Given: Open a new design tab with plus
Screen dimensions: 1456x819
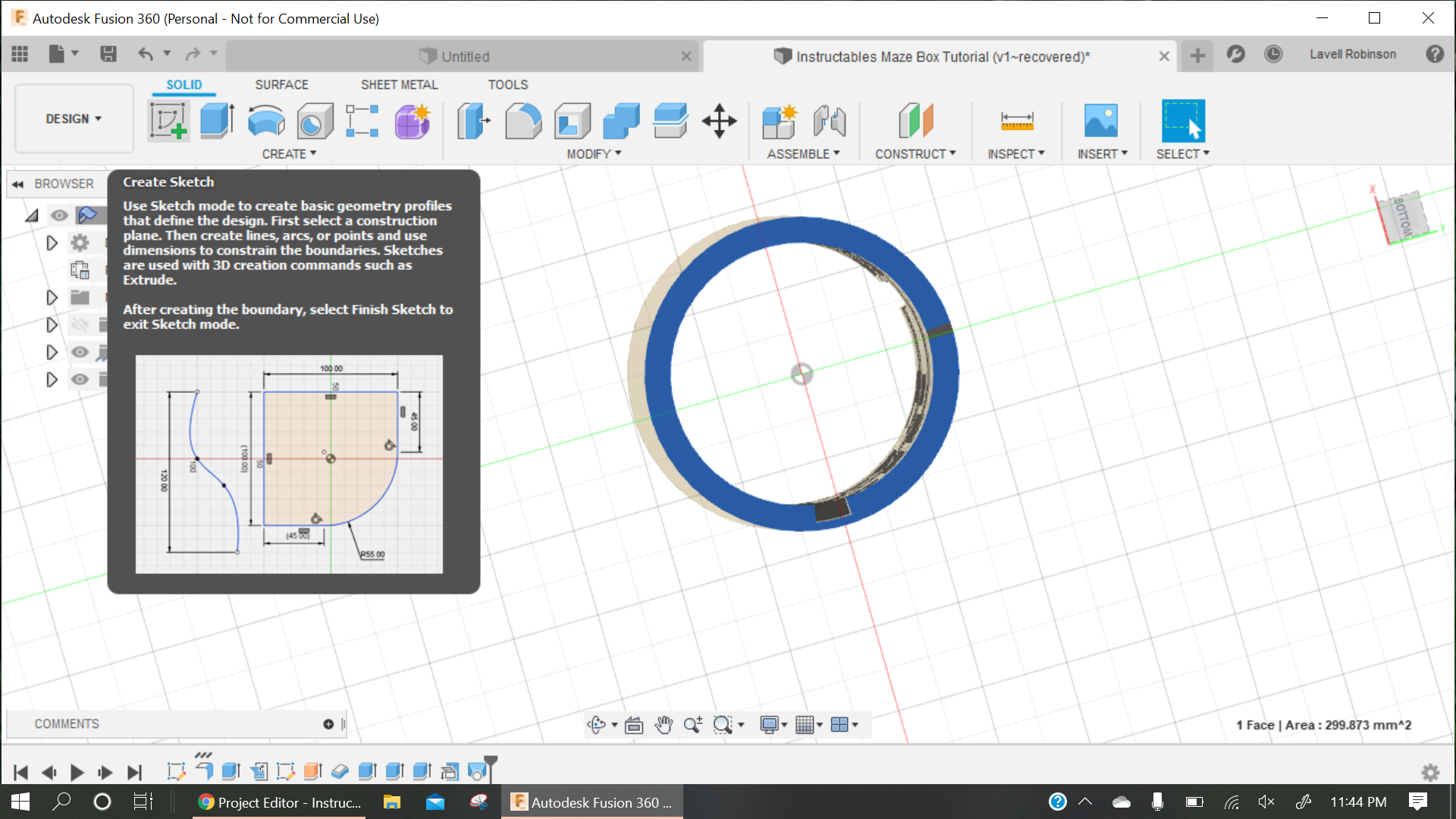Looking at the screenshot, I should click(x=1197, y=55).
